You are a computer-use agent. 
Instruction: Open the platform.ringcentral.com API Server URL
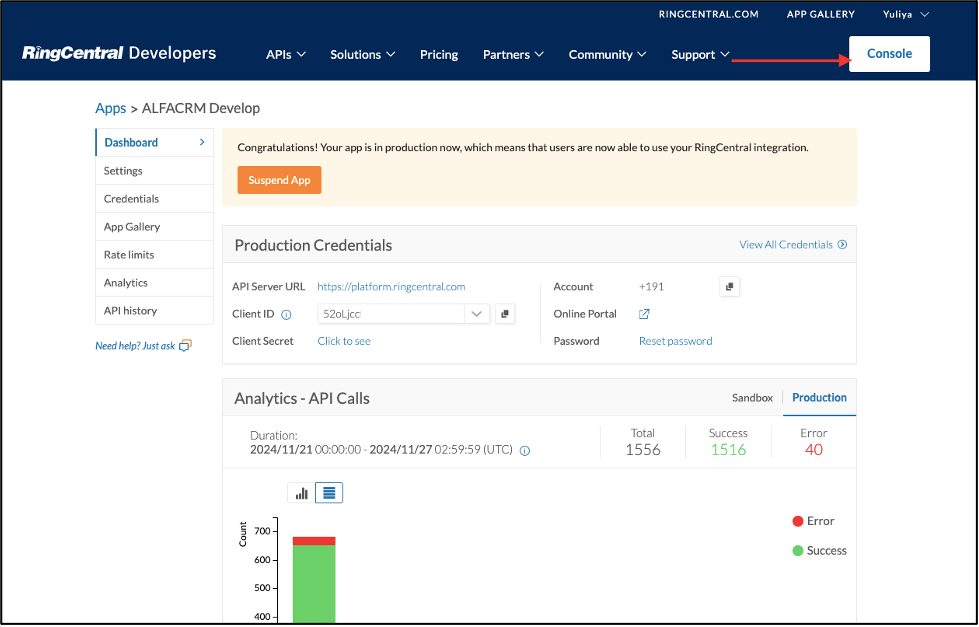click(391, 287)
